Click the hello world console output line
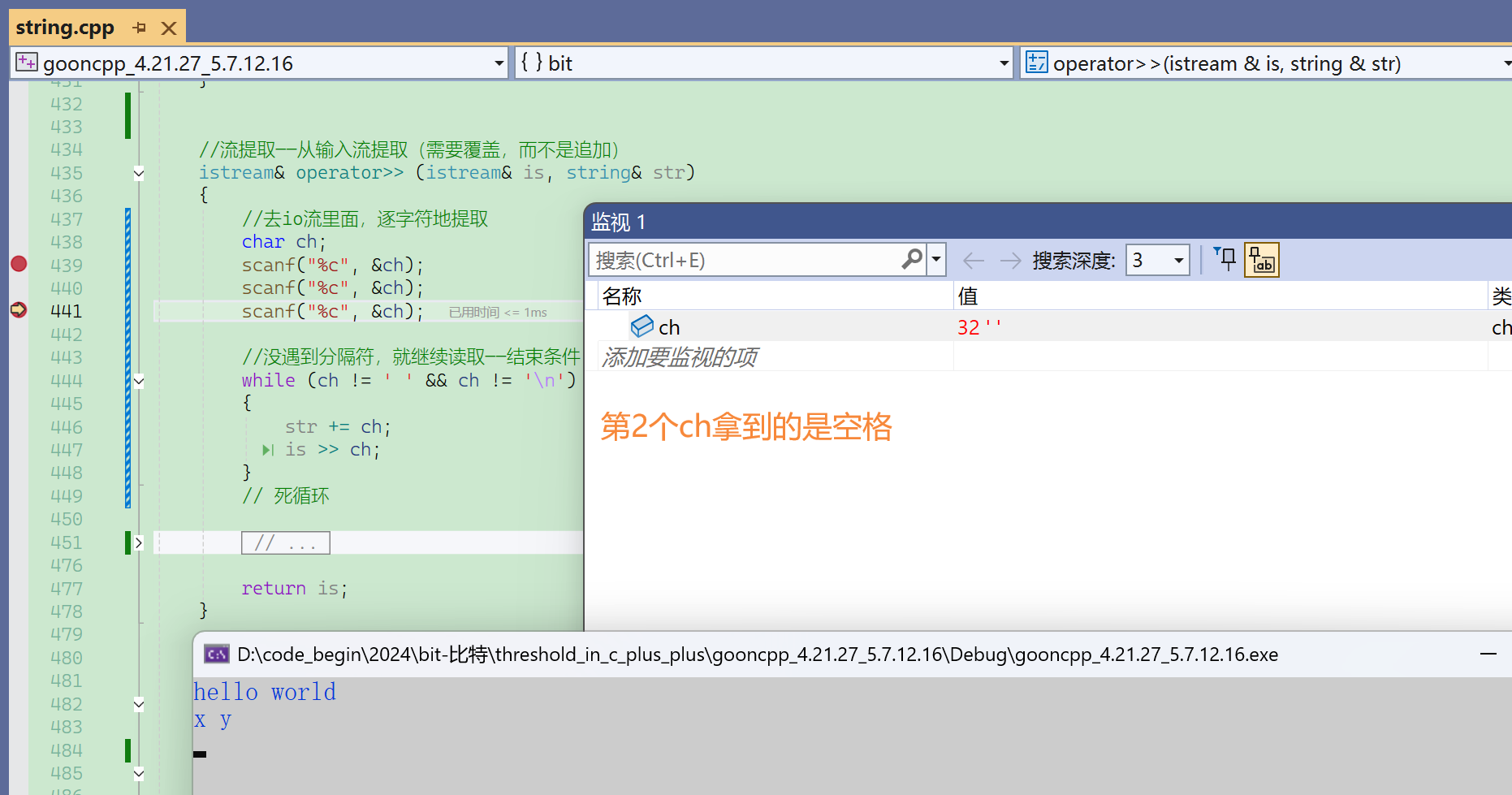Viewport: 1512px width, 795px height. click(x=265, y=692)
